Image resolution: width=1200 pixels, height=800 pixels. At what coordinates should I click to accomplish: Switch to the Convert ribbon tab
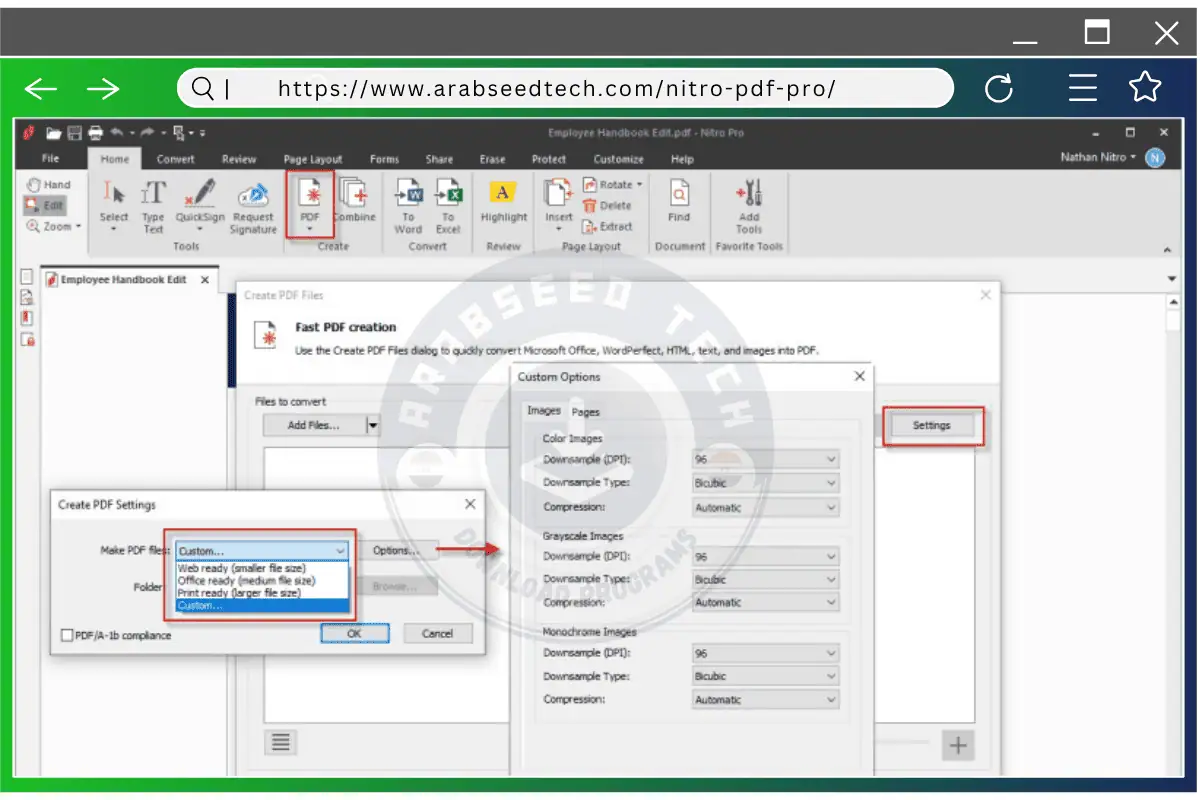pos(176,158)
